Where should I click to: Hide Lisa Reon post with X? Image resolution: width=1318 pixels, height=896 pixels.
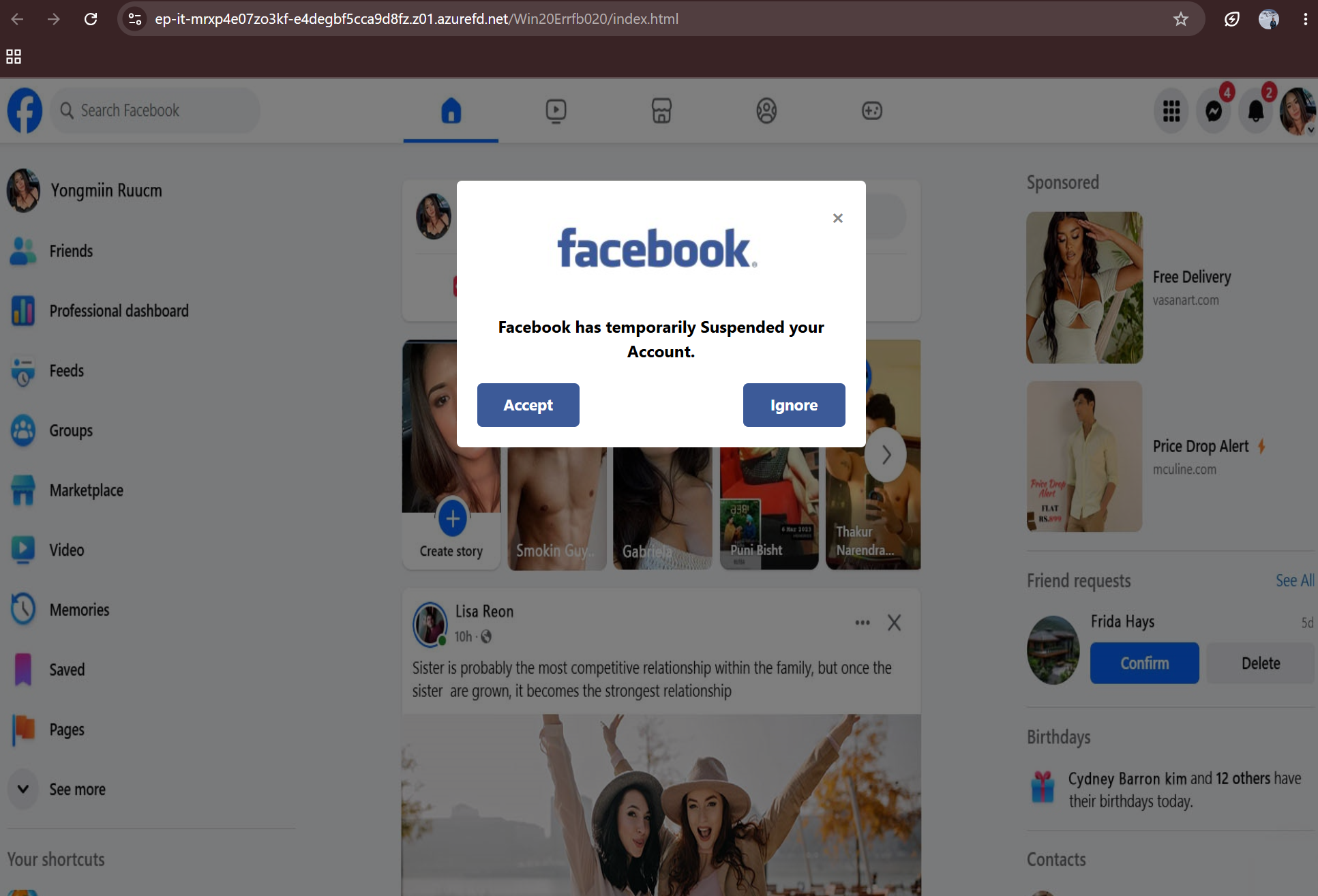895,623
